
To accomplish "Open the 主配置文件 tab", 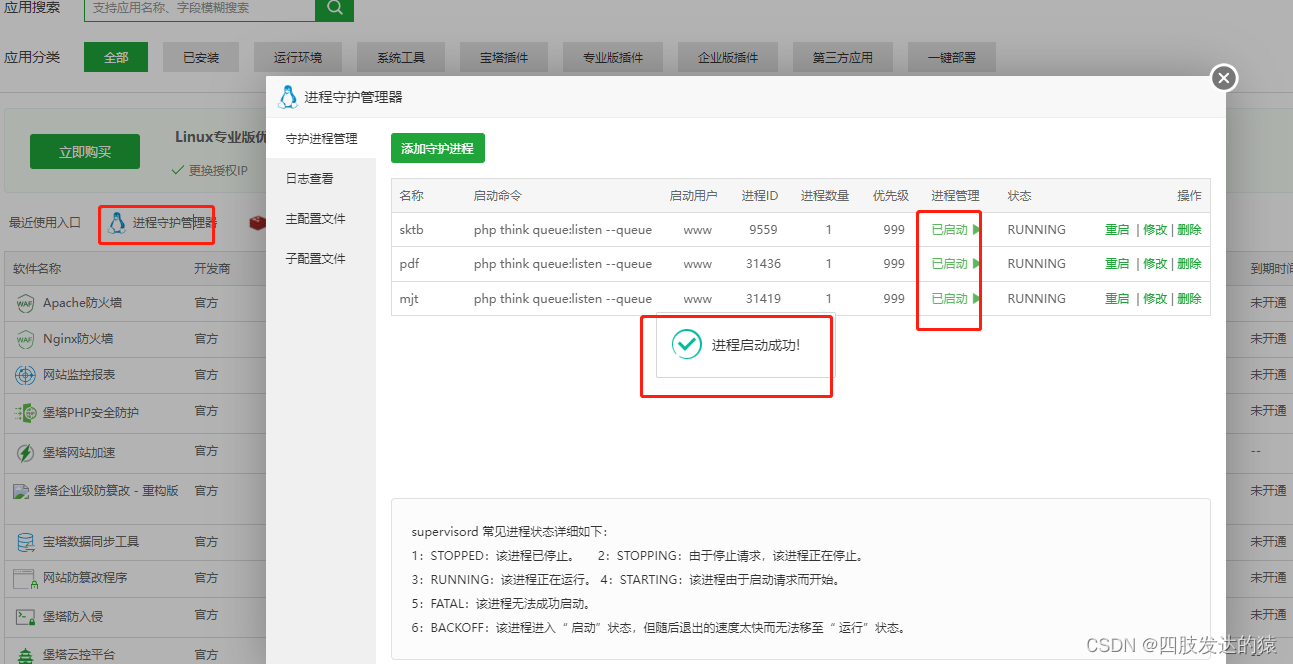I will click(x=318, y=220).
